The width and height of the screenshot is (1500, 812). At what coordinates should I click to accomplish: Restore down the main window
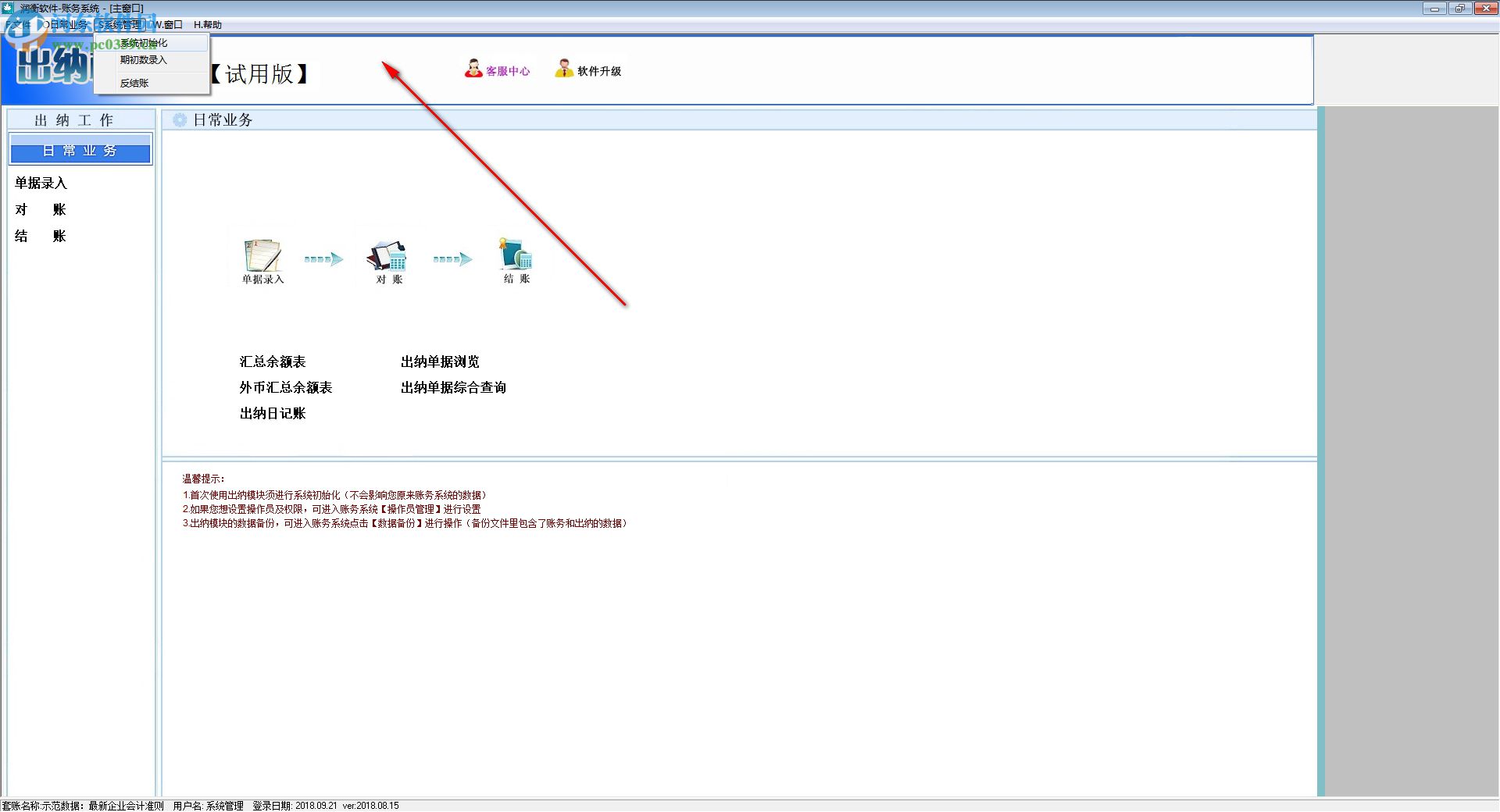pyautogui.click(x=1459, y=9)
